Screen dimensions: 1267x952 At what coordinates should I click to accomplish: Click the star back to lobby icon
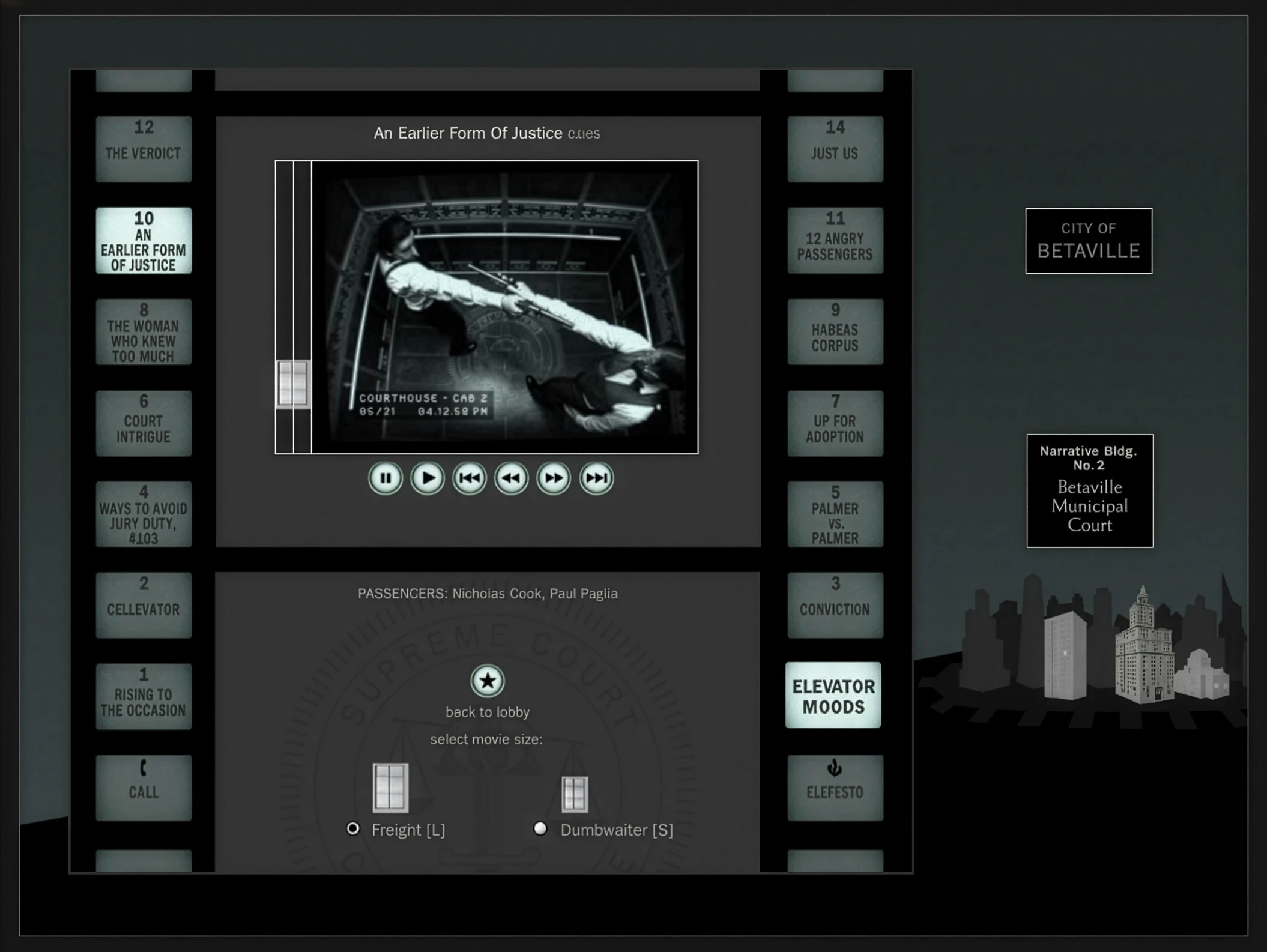click(487, 681)
